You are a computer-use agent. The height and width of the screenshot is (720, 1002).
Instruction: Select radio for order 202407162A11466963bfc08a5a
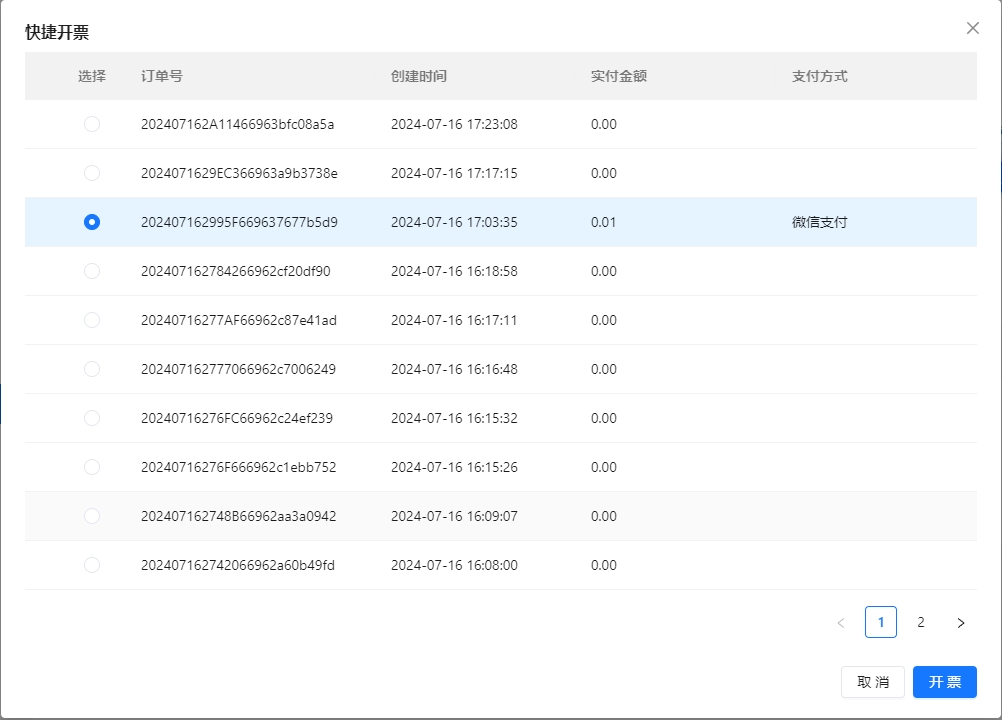click(92, 124)
